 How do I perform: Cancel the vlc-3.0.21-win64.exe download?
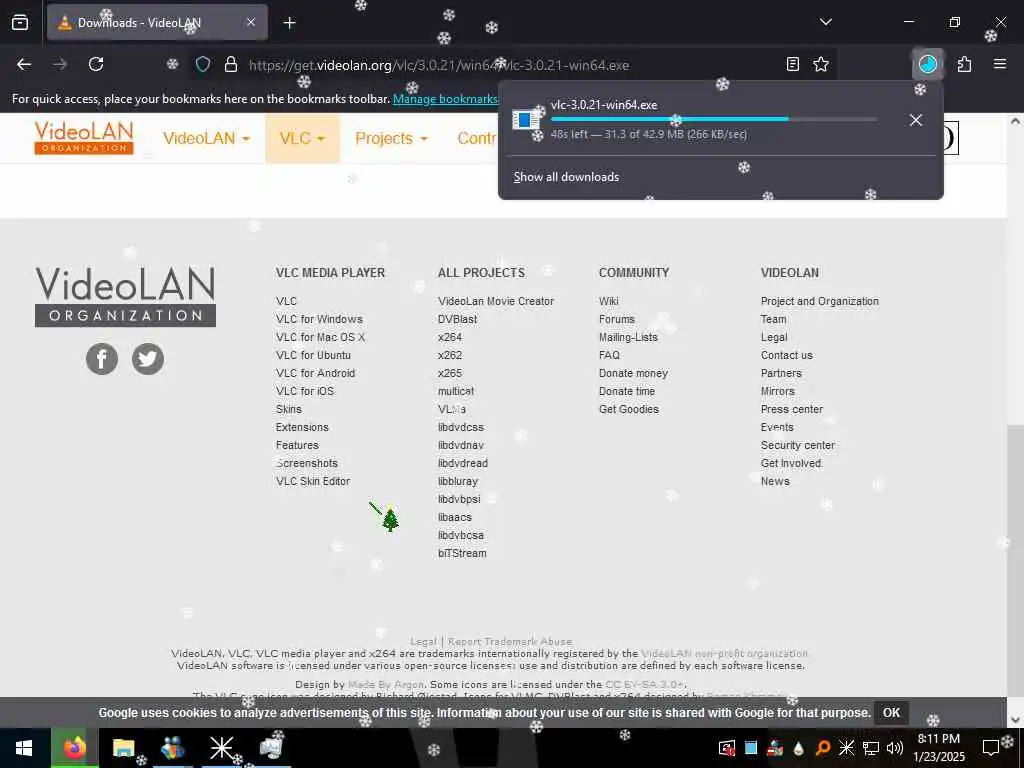coord(916,120)
